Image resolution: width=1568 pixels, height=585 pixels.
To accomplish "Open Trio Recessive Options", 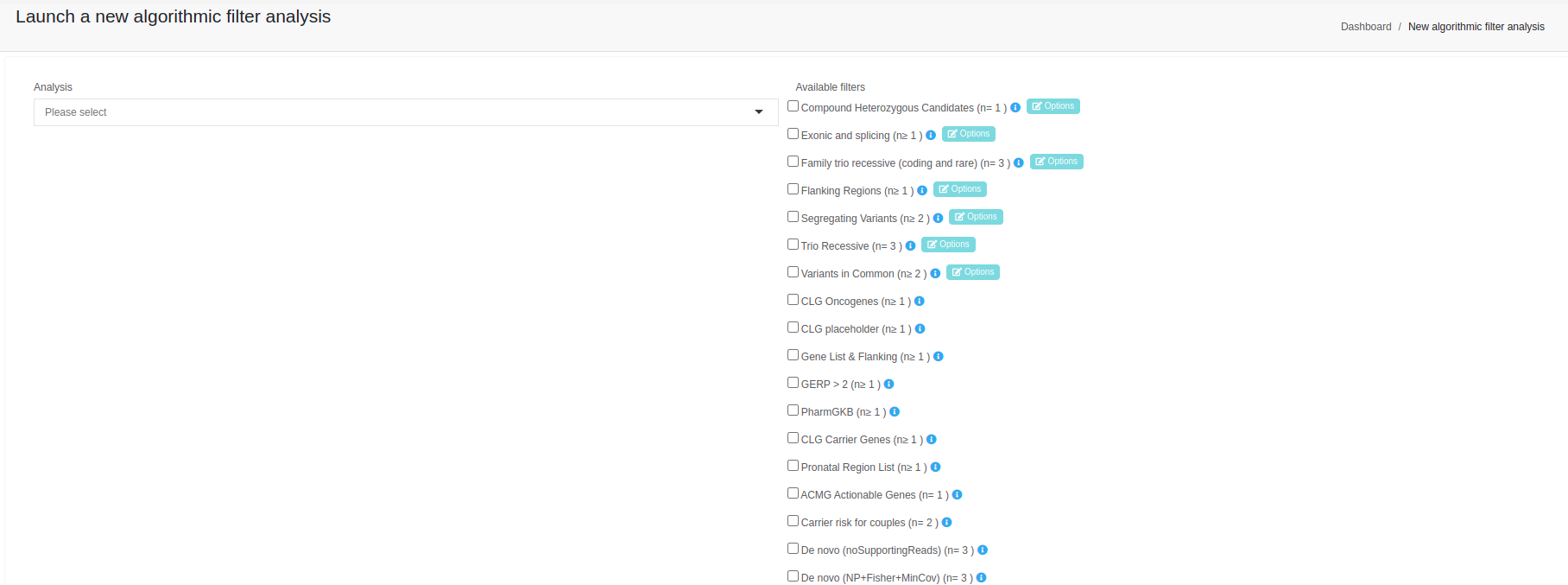I will (x=948, y=245).
